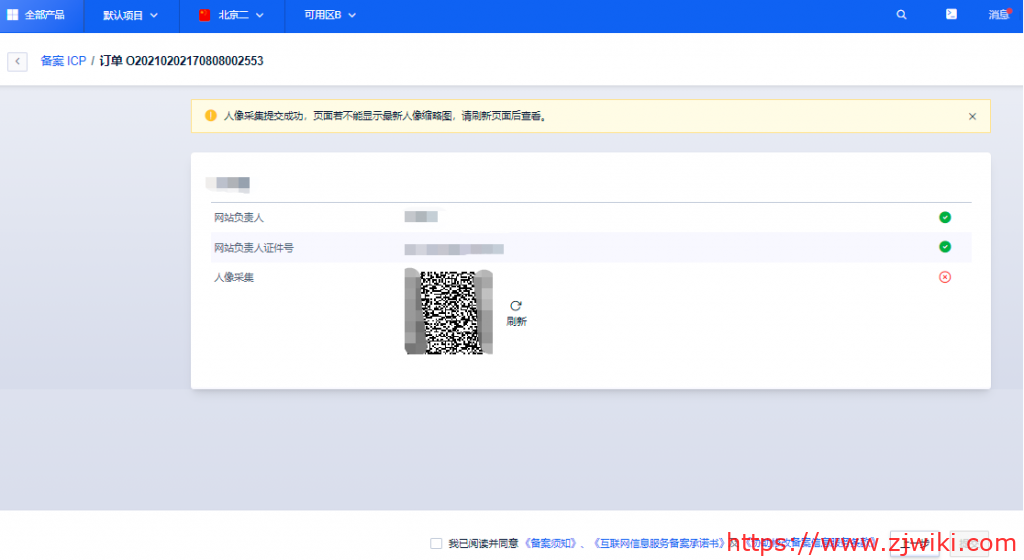Click the 上一步 previous step button
The height and width of the screenshot is (560, 1024).
(x=914, y=543)
